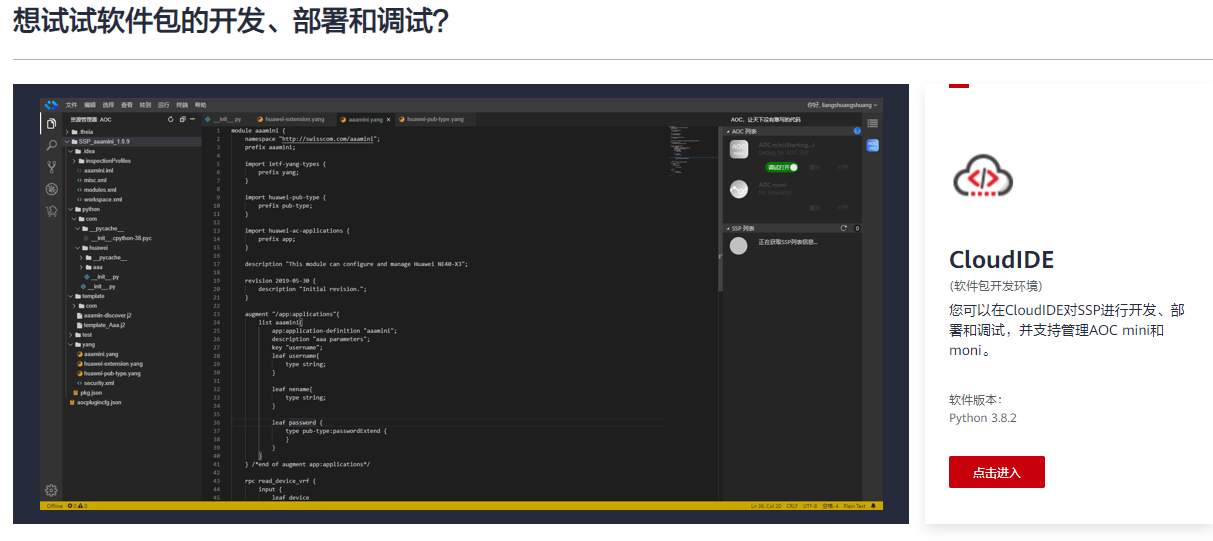The width and height of the screenshot is (1213, 541).
Task: Click the minus icon in explorer header
Action: (193, 119)
